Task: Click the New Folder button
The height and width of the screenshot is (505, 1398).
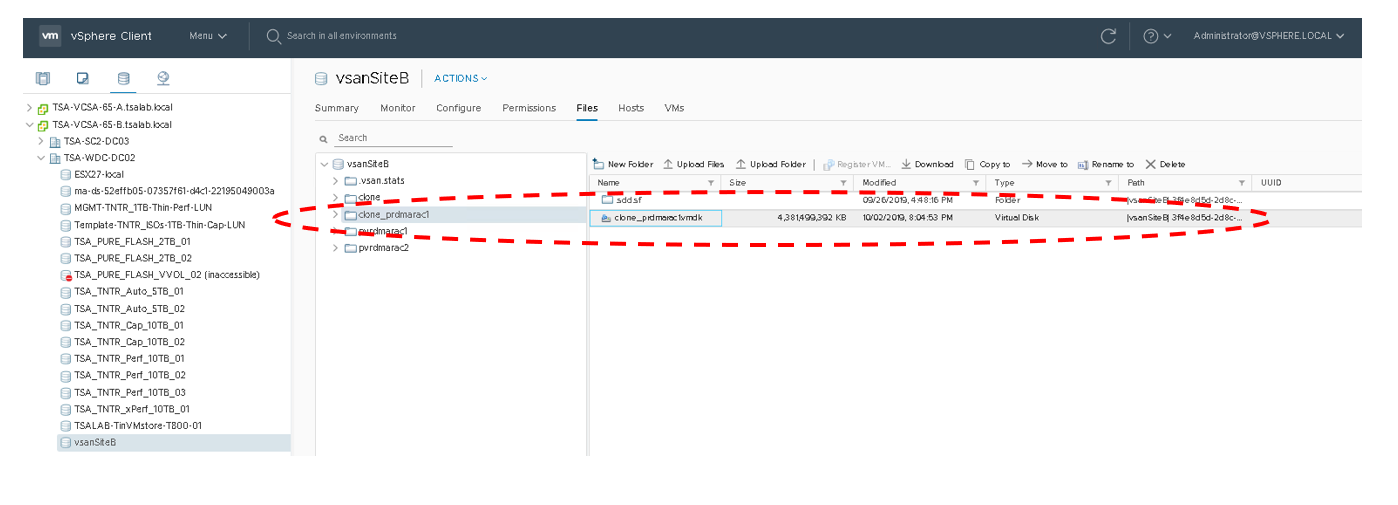Action: pos(622,164)
